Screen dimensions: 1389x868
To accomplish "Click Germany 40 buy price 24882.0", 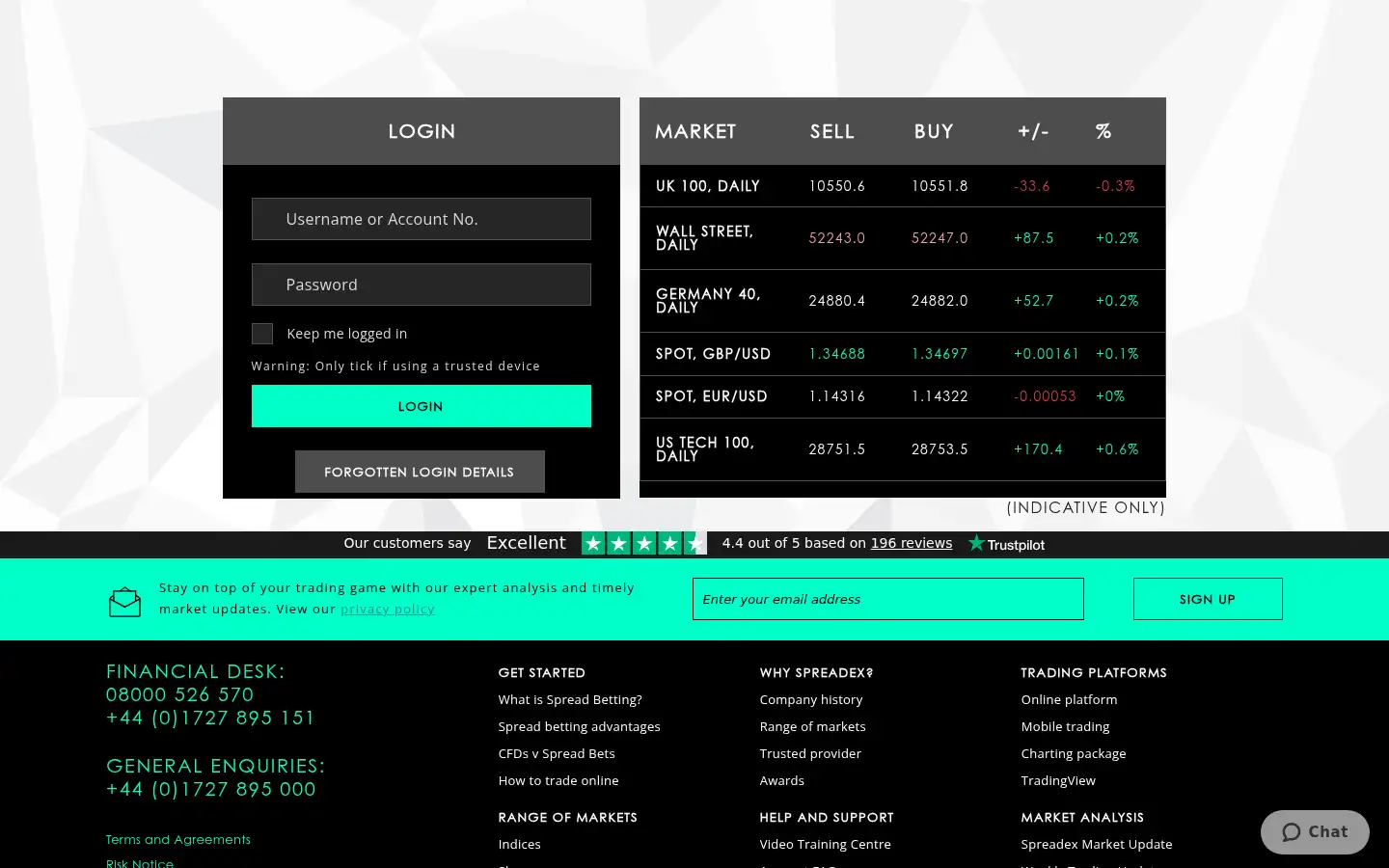I will 940,301.
